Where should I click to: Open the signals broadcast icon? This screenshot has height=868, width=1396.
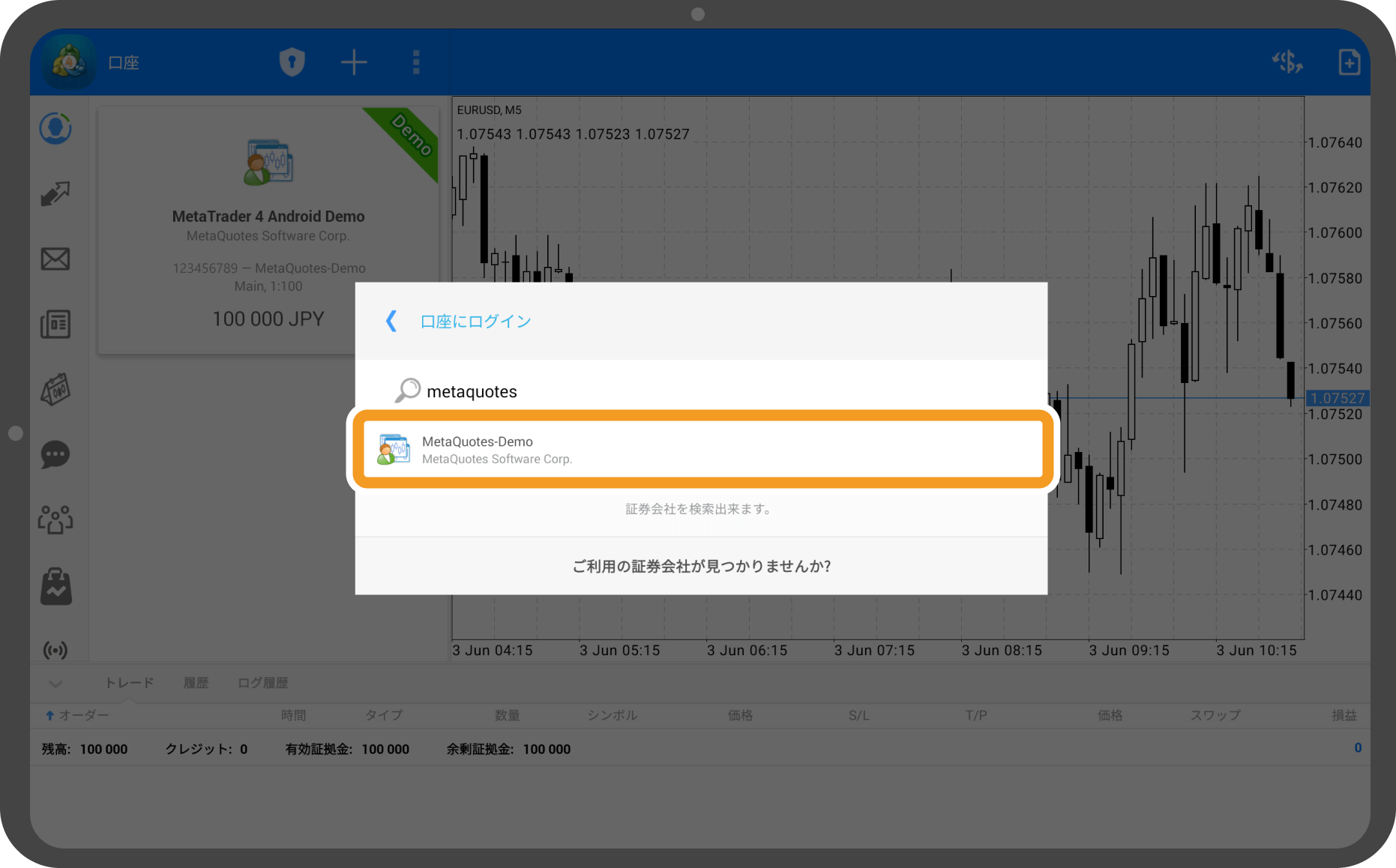[55, 650]
